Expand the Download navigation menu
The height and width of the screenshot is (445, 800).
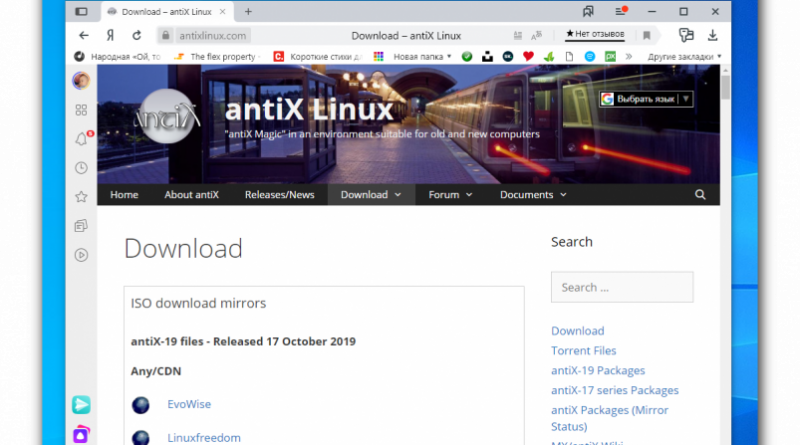coord(370,195)
